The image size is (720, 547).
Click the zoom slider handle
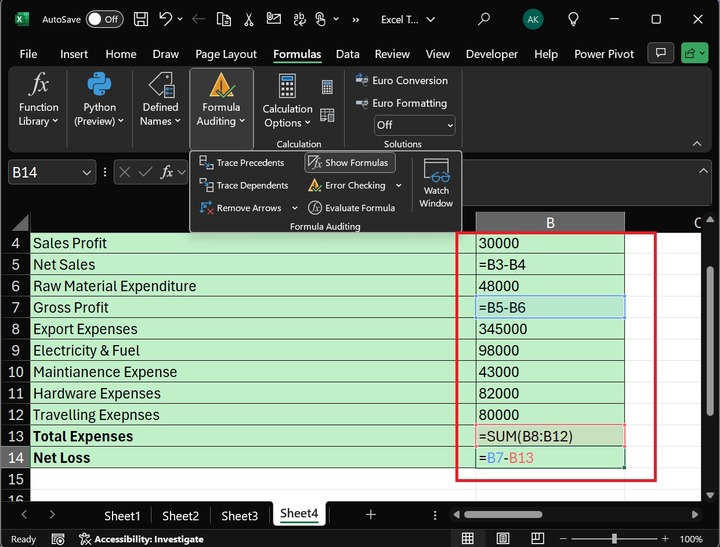pyautogui.click(x=613, y=539)
